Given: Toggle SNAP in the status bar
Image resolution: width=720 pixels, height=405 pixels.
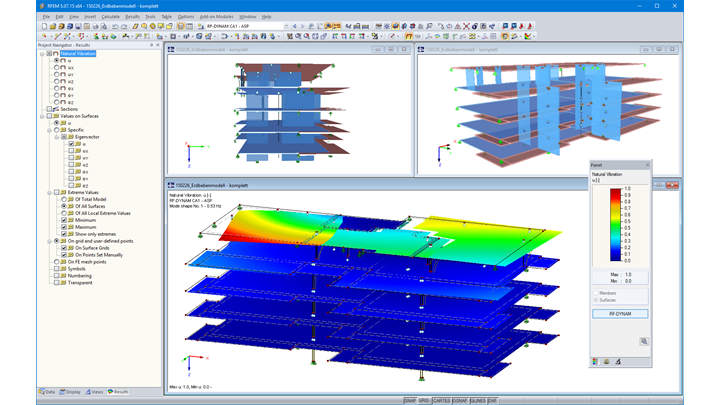Looking at the screenshot, I should click(x=410, y=400).
